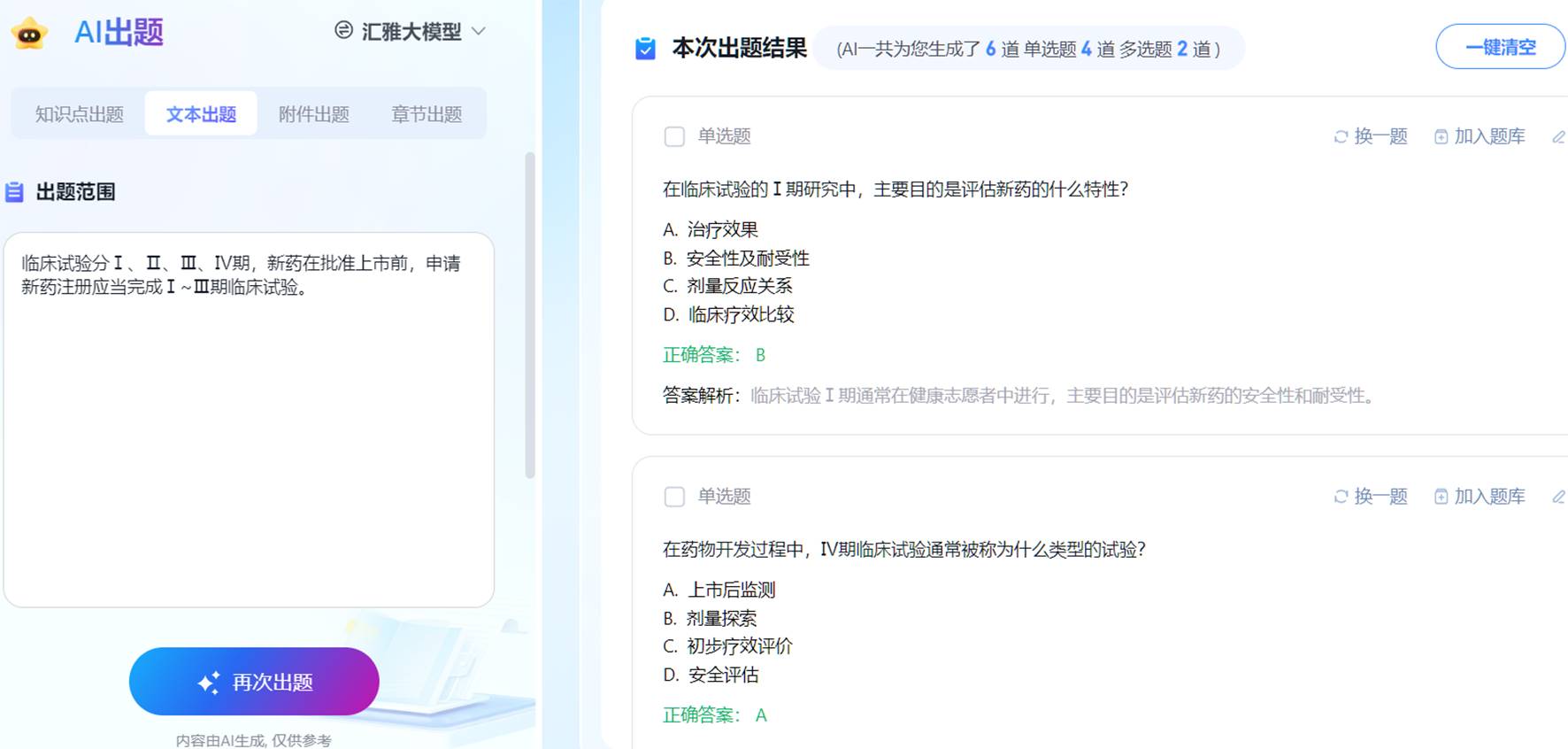Select the 文本出题 tab

pos(201,114)
